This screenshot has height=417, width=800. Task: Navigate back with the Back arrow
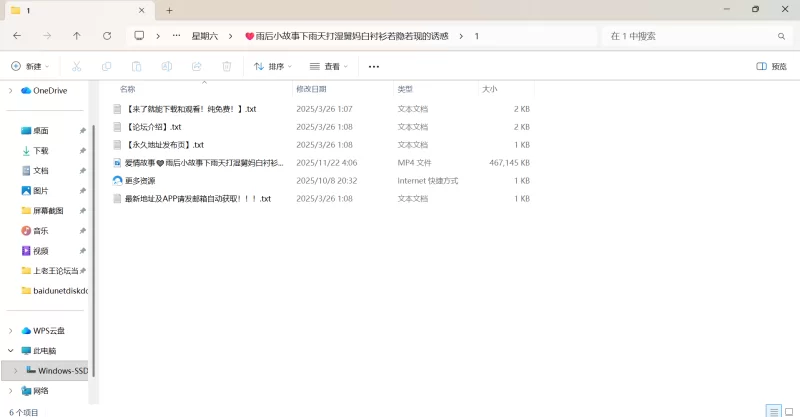[17, 35]
